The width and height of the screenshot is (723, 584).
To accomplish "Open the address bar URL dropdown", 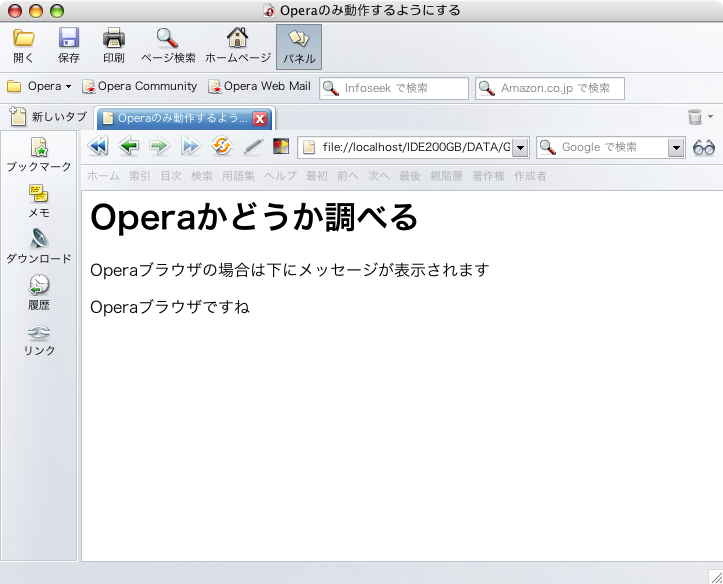I will 520,148.
